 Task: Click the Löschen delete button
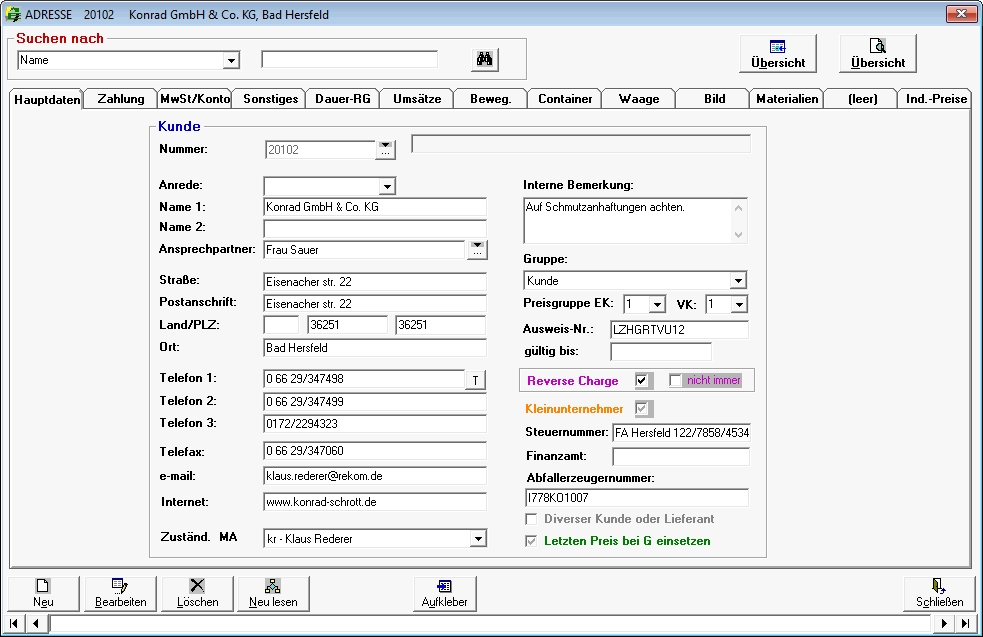pyautogui.click(x=197, y=593)
